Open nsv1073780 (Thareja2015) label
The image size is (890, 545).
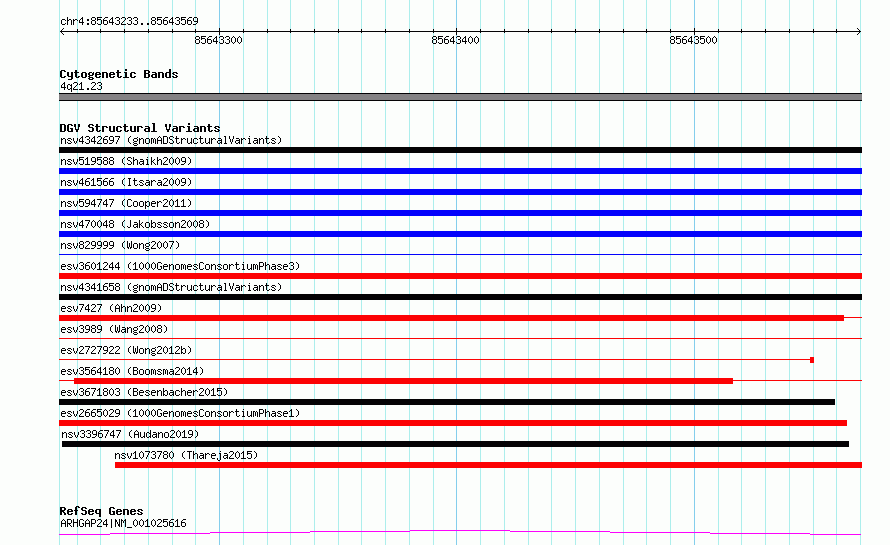click(186, 455)
